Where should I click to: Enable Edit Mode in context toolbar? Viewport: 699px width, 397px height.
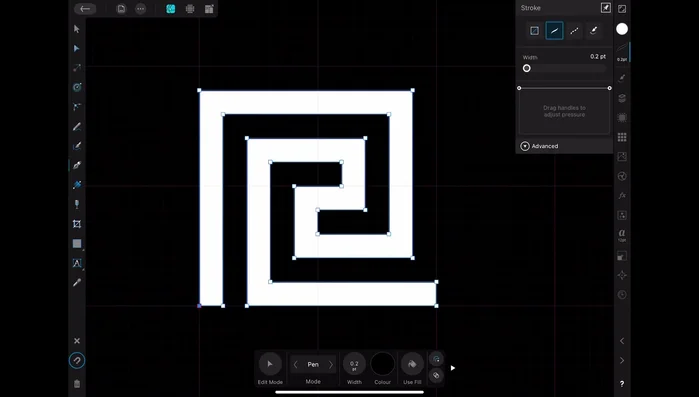click(270, 364)
